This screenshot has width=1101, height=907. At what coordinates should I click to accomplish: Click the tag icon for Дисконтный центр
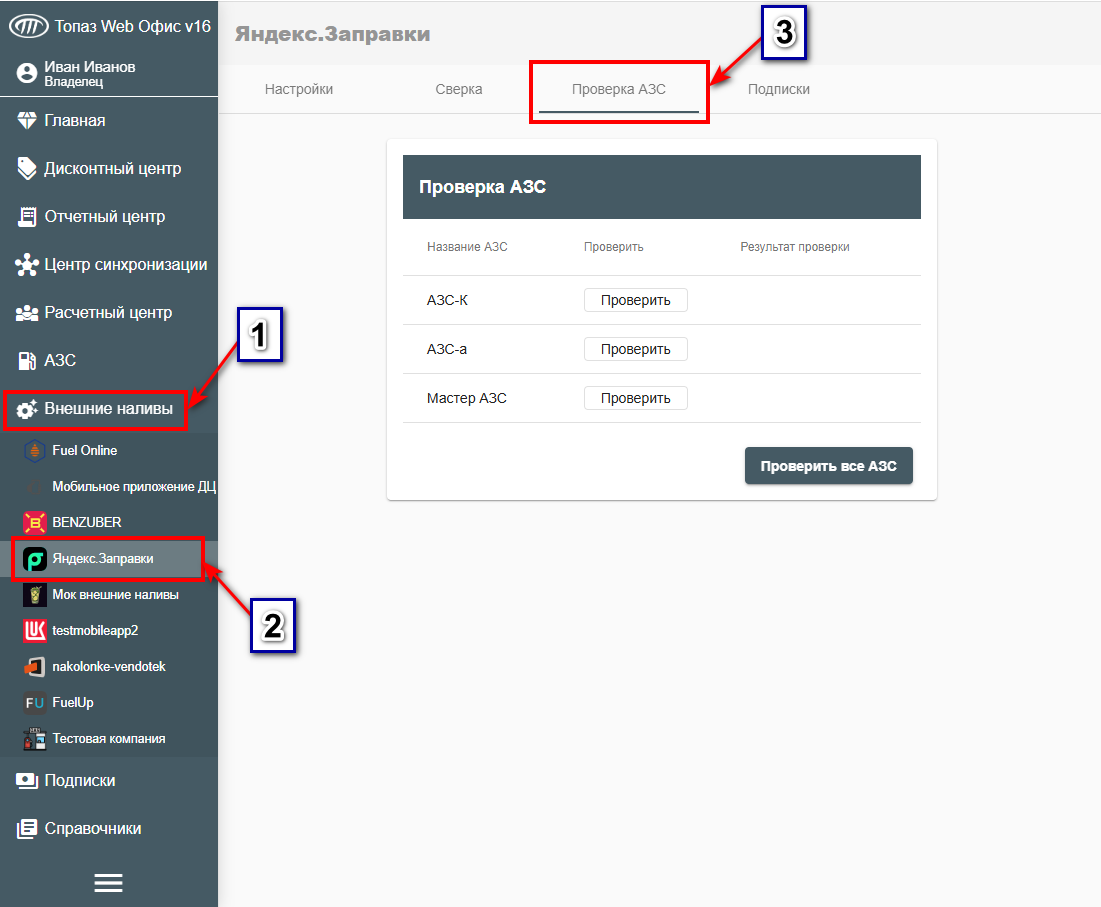[x=27, y=168]
